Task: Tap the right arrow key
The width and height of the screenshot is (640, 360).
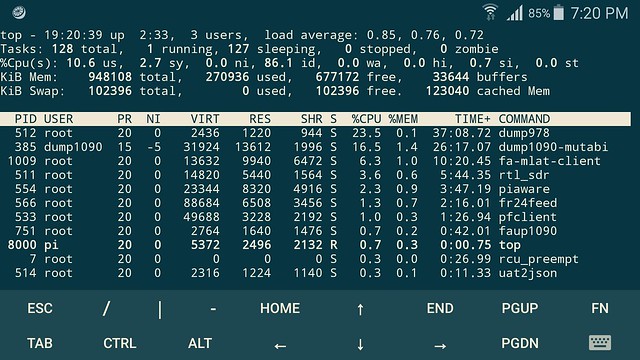Action: [440, 346]
